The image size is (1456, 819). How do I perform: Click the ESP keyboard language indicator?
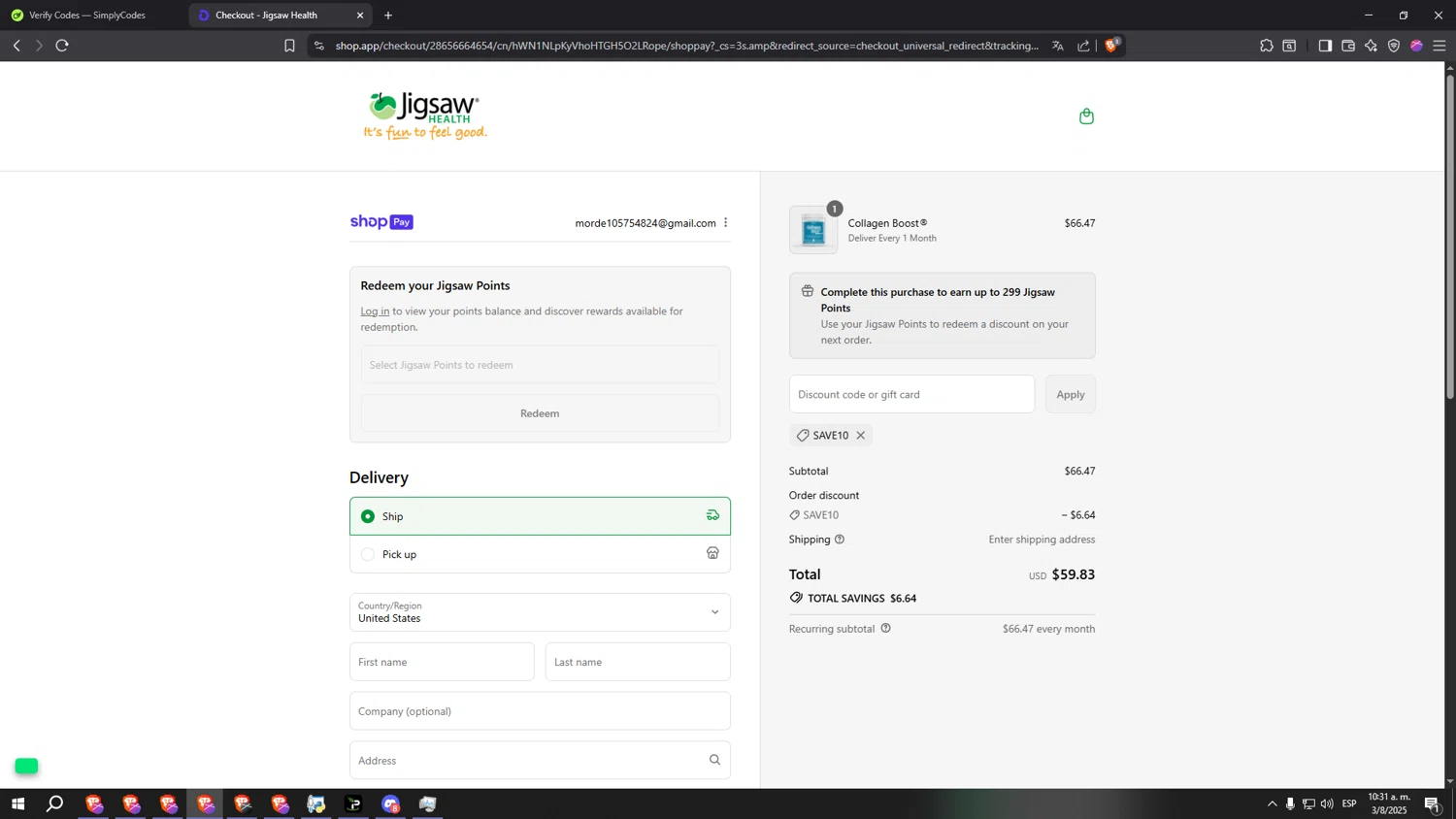pyautogui.click(x=1349, y=803)
